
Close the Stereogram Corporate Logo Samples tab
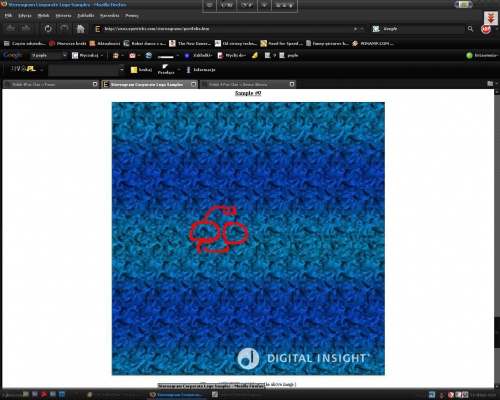[x=193, y=84]
